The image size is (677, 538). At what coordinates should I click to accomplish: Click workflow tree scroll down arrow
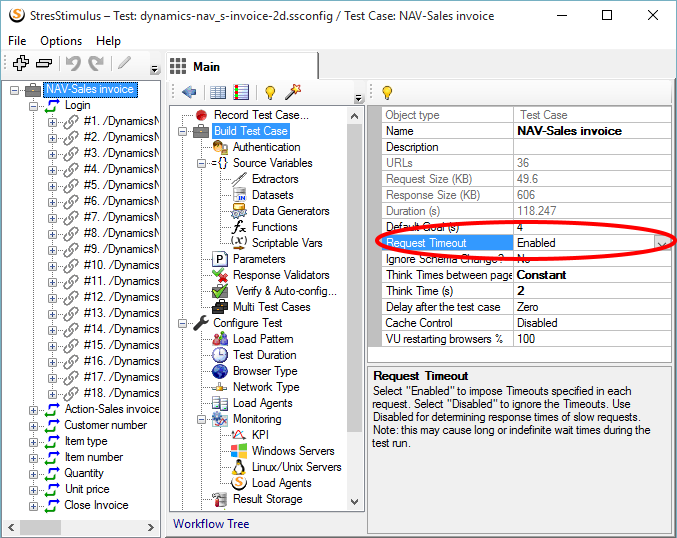pyautogui.click(x=354, y=501)
